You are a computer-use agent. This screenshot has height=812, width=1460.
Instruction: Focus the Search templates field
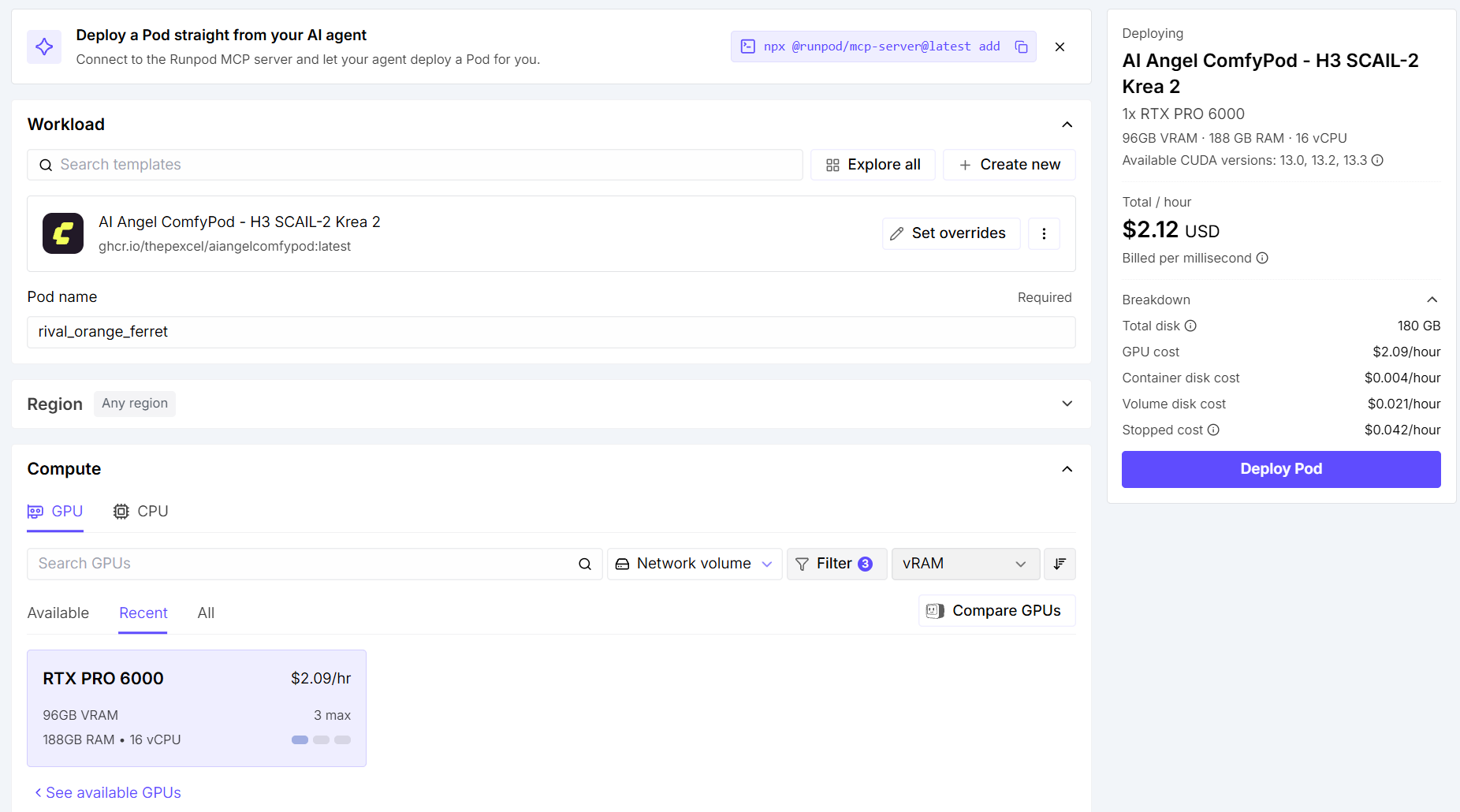click(x=415, y=165)
